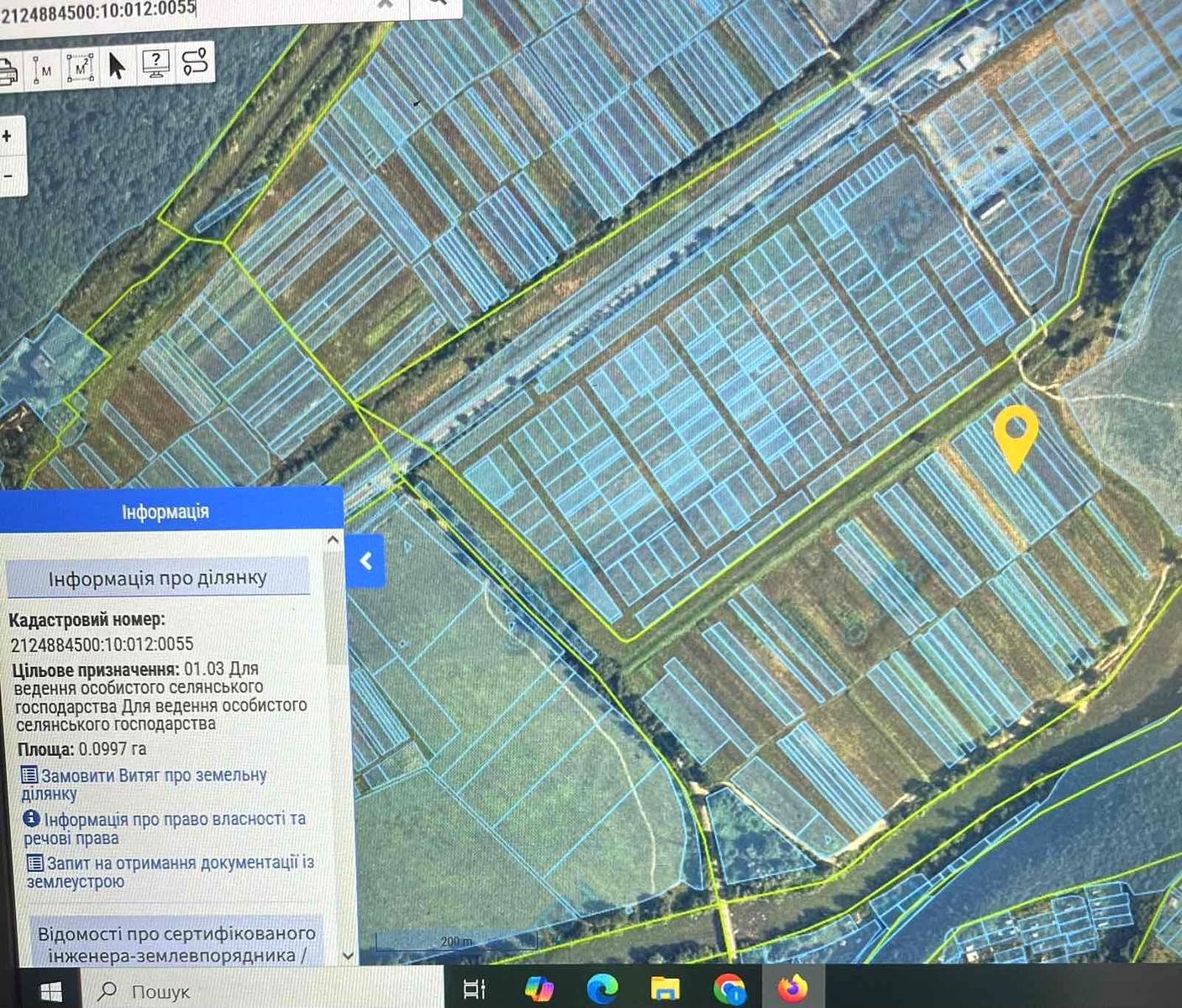Expand the Інформація про ділянку section

coord(158,578)
